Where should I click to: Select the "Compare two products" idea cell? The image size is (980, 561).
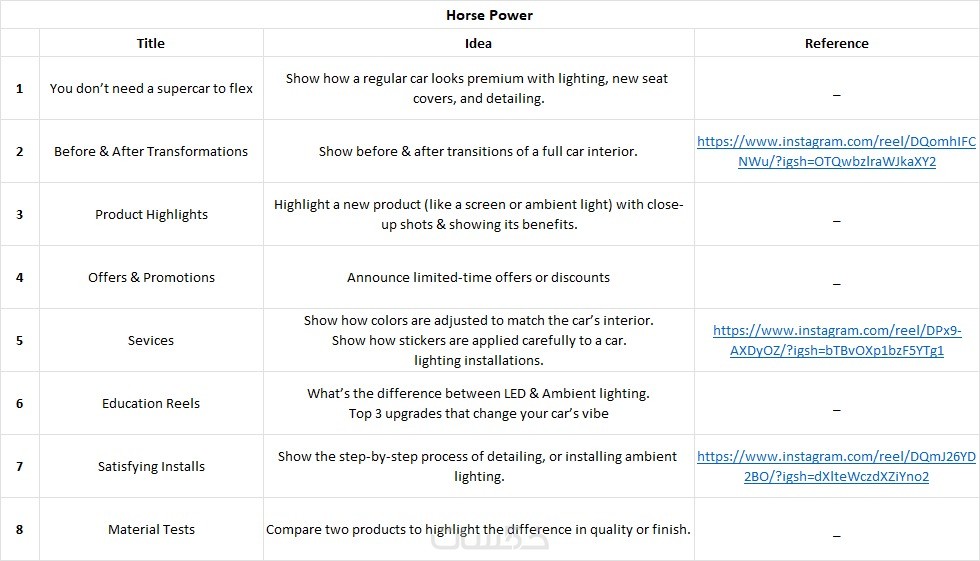pos(478,529)
